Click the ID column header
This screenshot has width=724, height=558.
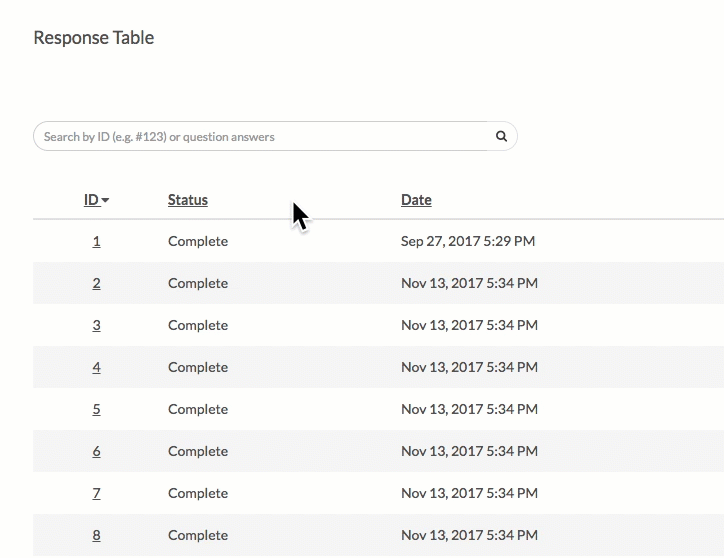tap(91, 200)
